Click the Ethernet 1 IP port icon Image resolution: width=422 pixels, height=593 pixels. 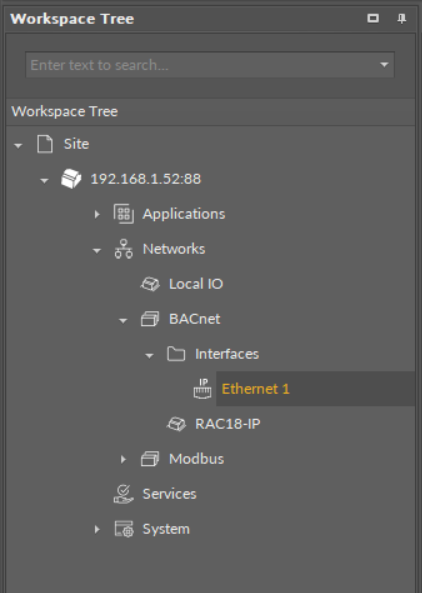point(202,389)
